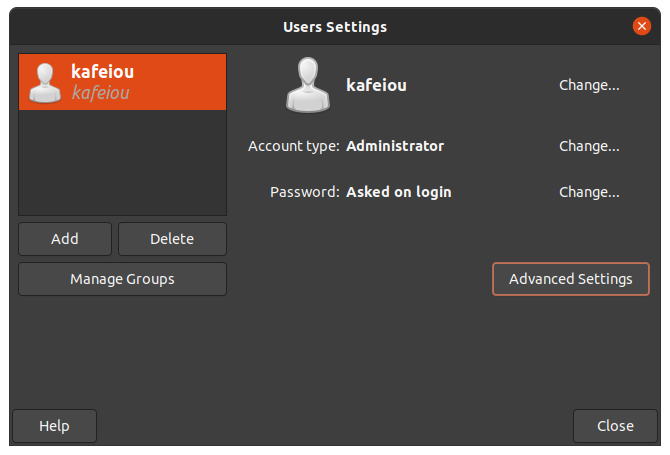Click the Asked on login password value
The height and width of the screenshot is (455, 670).
pyautogui.click(x=399, y=192)
